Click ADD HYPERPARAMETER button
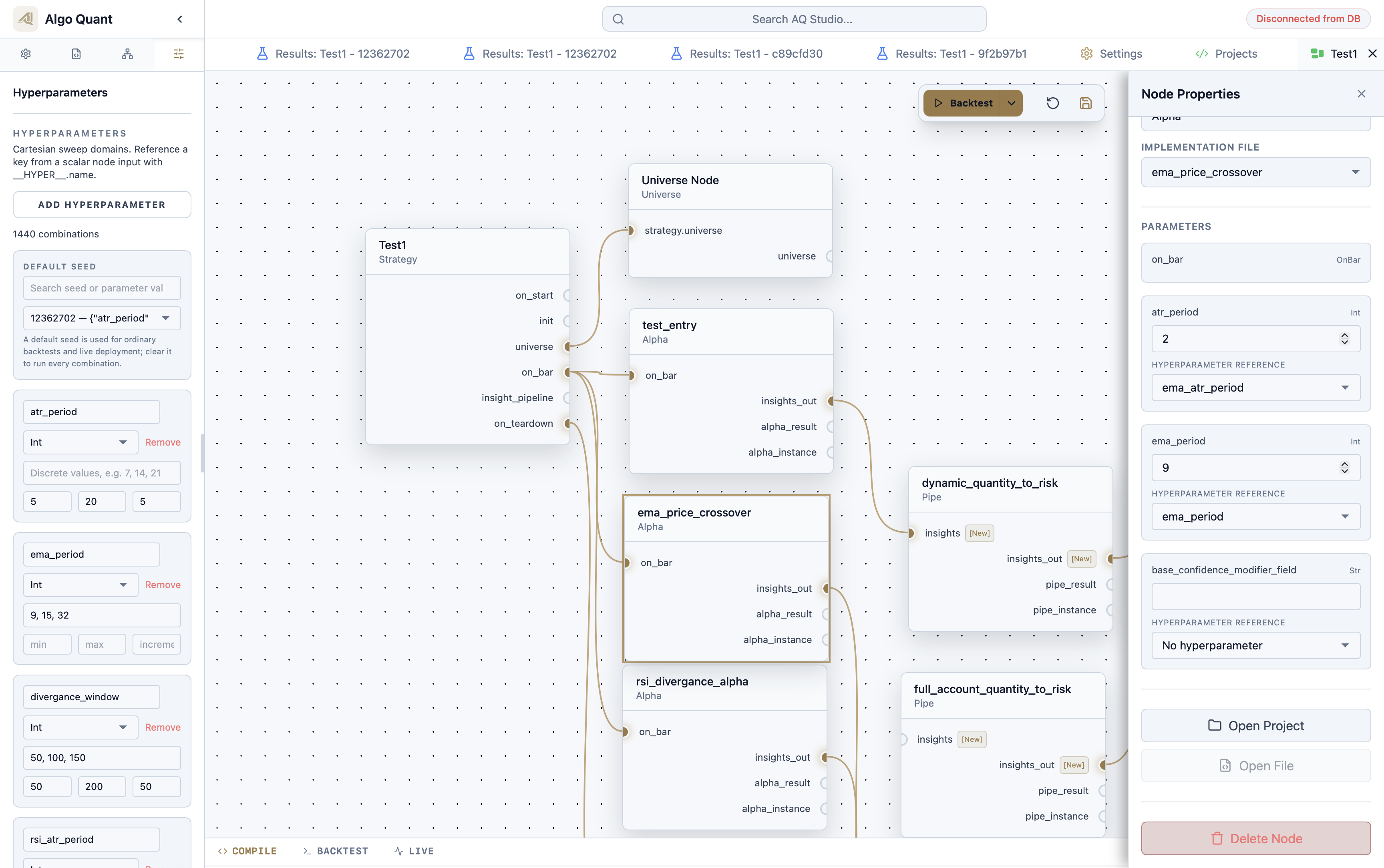 tap(102, 204)
